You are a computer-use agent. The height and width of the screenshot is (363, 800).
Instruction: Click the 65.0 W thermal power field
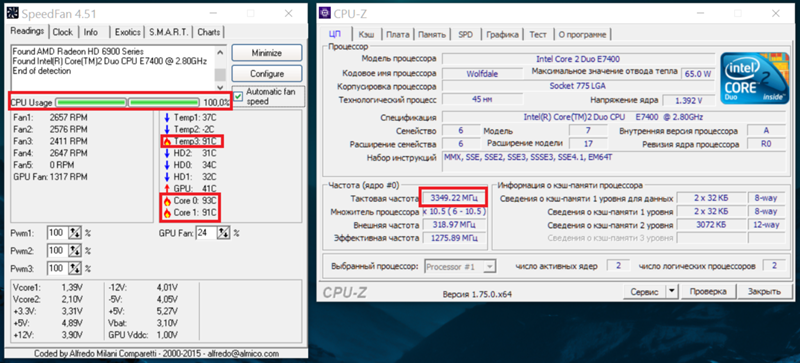(x=697, y=74)
